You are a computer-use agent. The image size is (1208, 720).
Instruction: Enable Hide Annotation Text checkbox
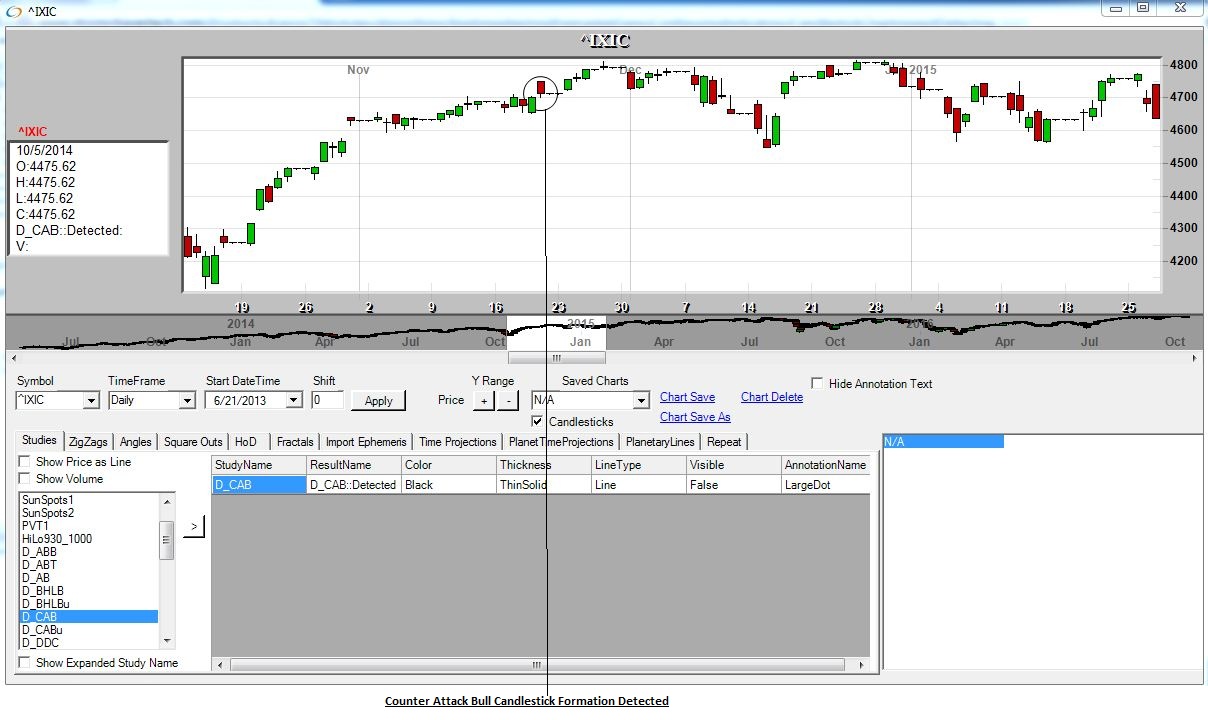pos(817,384)
